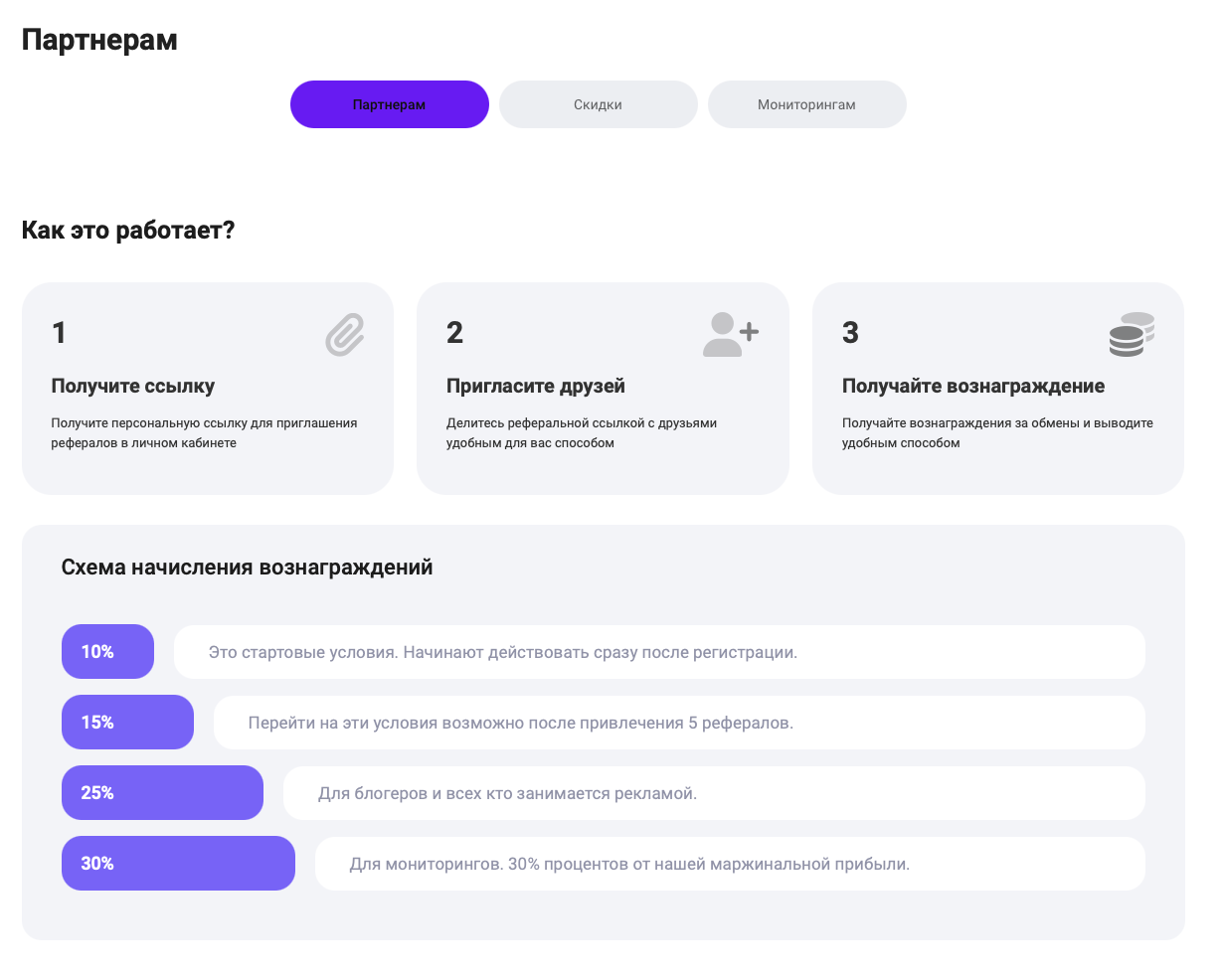
Task: Click the monitorings margin profit text bar
Action: [x=729, y=863]
